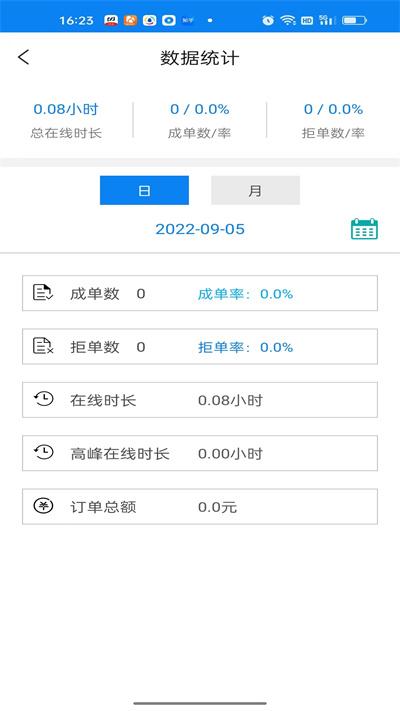Open the calendar date picker icon
The width and height of the screenshot is (400, 711).
pos(364,229)
